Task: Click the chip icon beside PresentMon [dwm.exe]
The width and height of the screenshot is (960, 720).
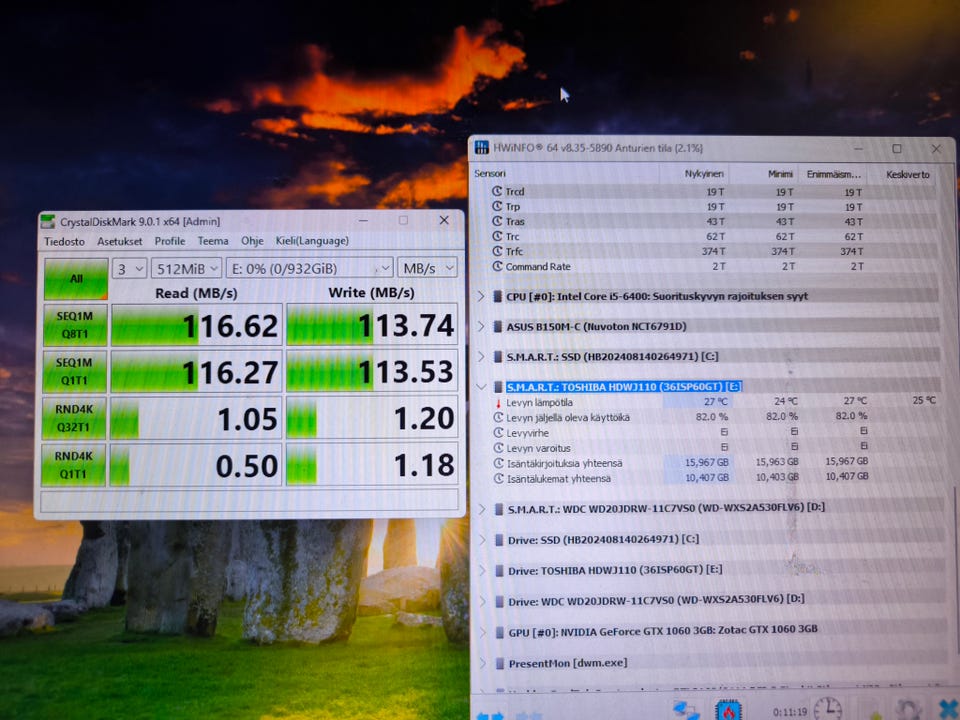Action: tap(500, 663)
